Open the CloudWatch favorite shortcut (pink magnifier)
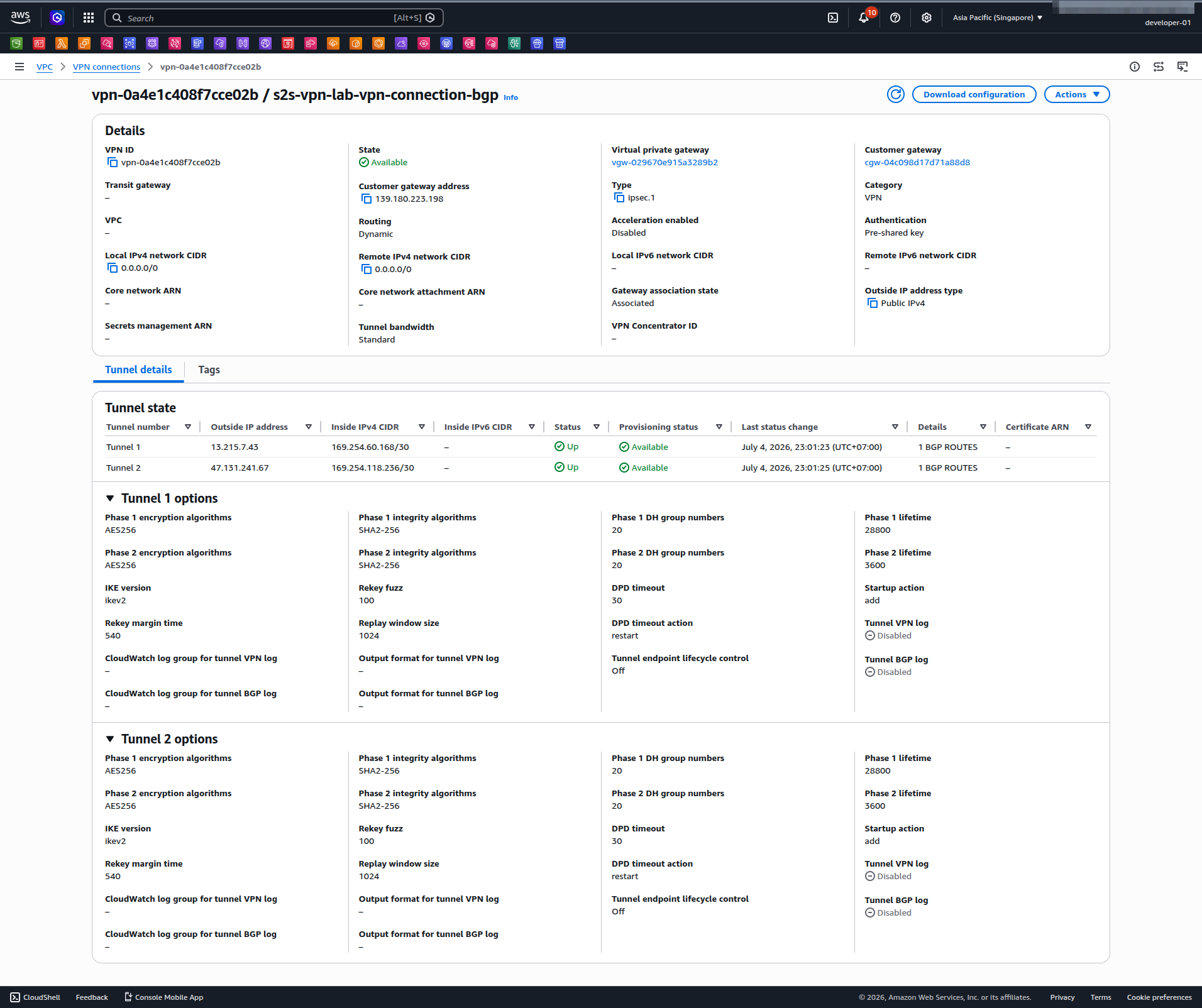 pyautogui.click(x=107, y=43)
